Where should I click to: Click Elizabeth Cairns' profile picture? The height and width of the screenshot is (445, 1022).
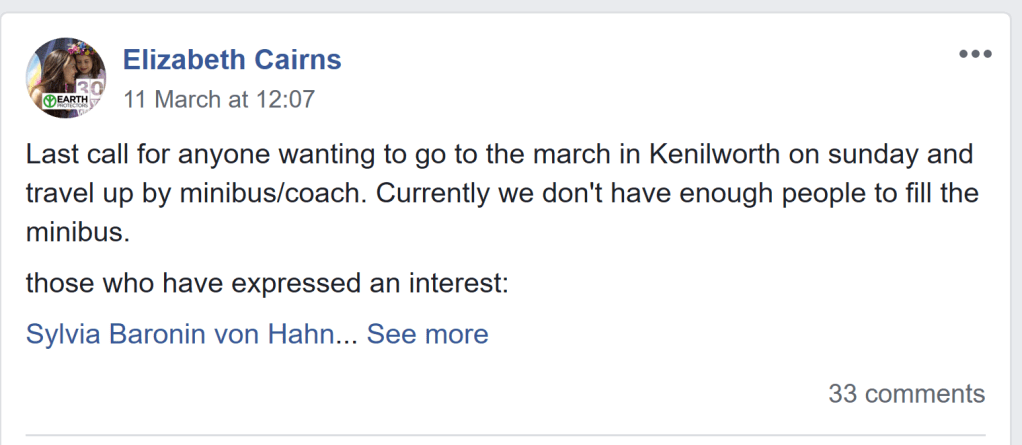click(x=66, y=78)
